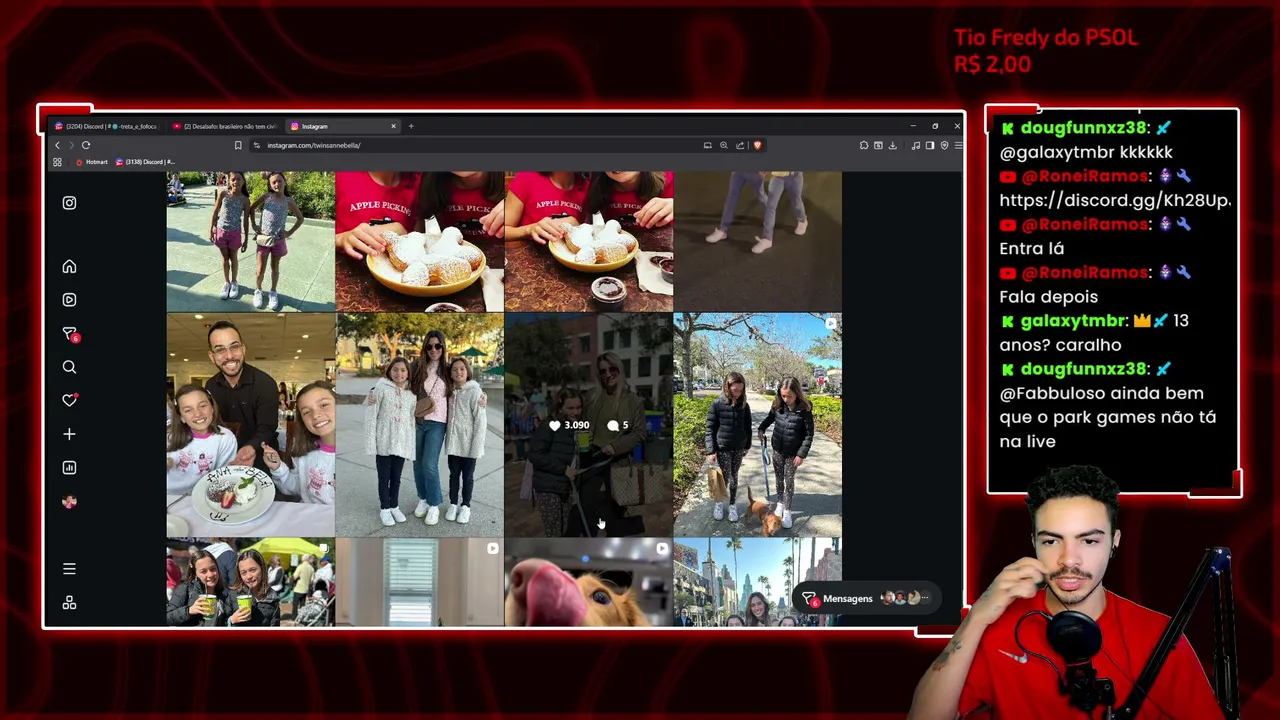The width and height of the screenshot is (1280, 720).
Task: Open the hamburger More menu in sidebar
Action: 69,568
